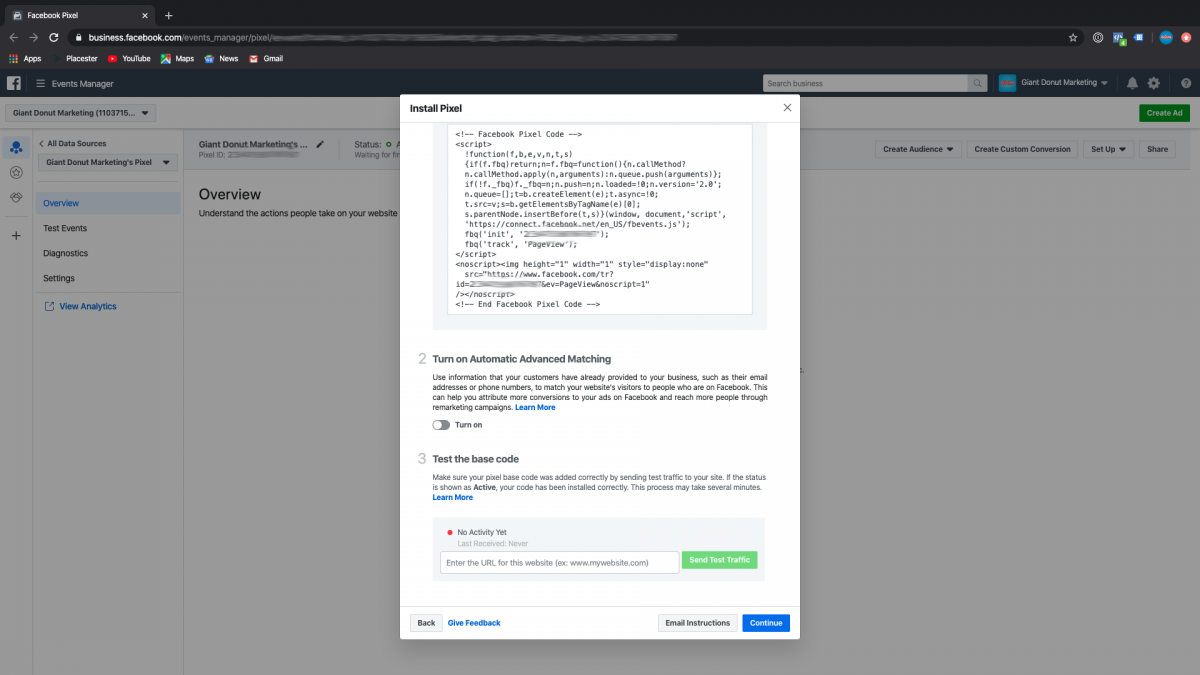This screenshot has width=1200, height=675.
Task: Open Giant Donut Marketing account dropdown in header
Action: click(x=1054, y=83)
